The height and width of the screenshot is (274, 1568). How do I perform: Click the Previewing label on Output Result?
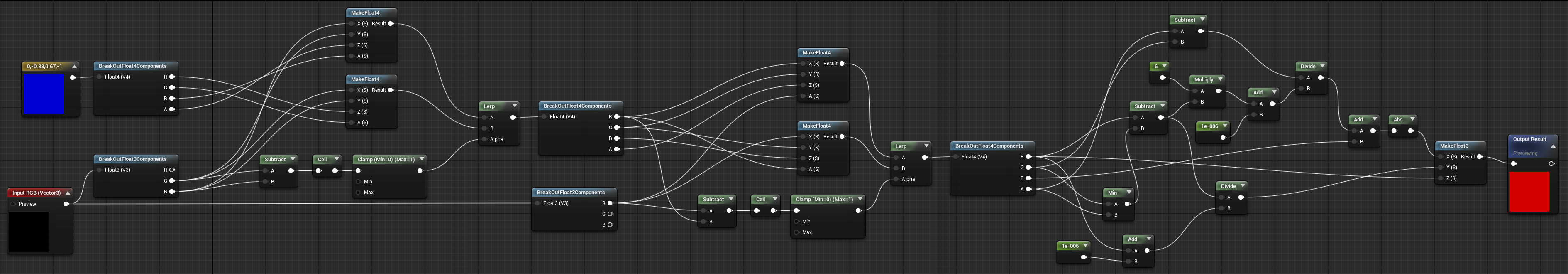(x=1525, y=153)
